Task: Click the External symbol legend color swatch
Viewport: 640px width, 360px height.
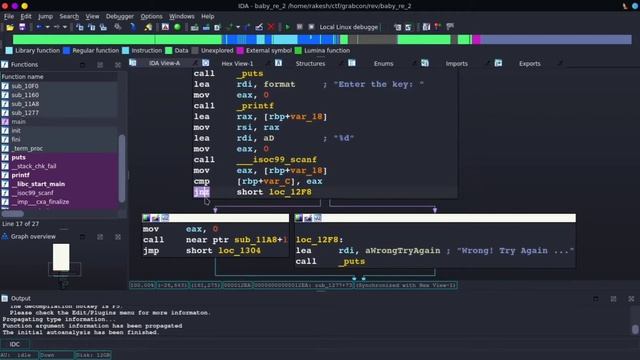Action: tap(240, 51)
